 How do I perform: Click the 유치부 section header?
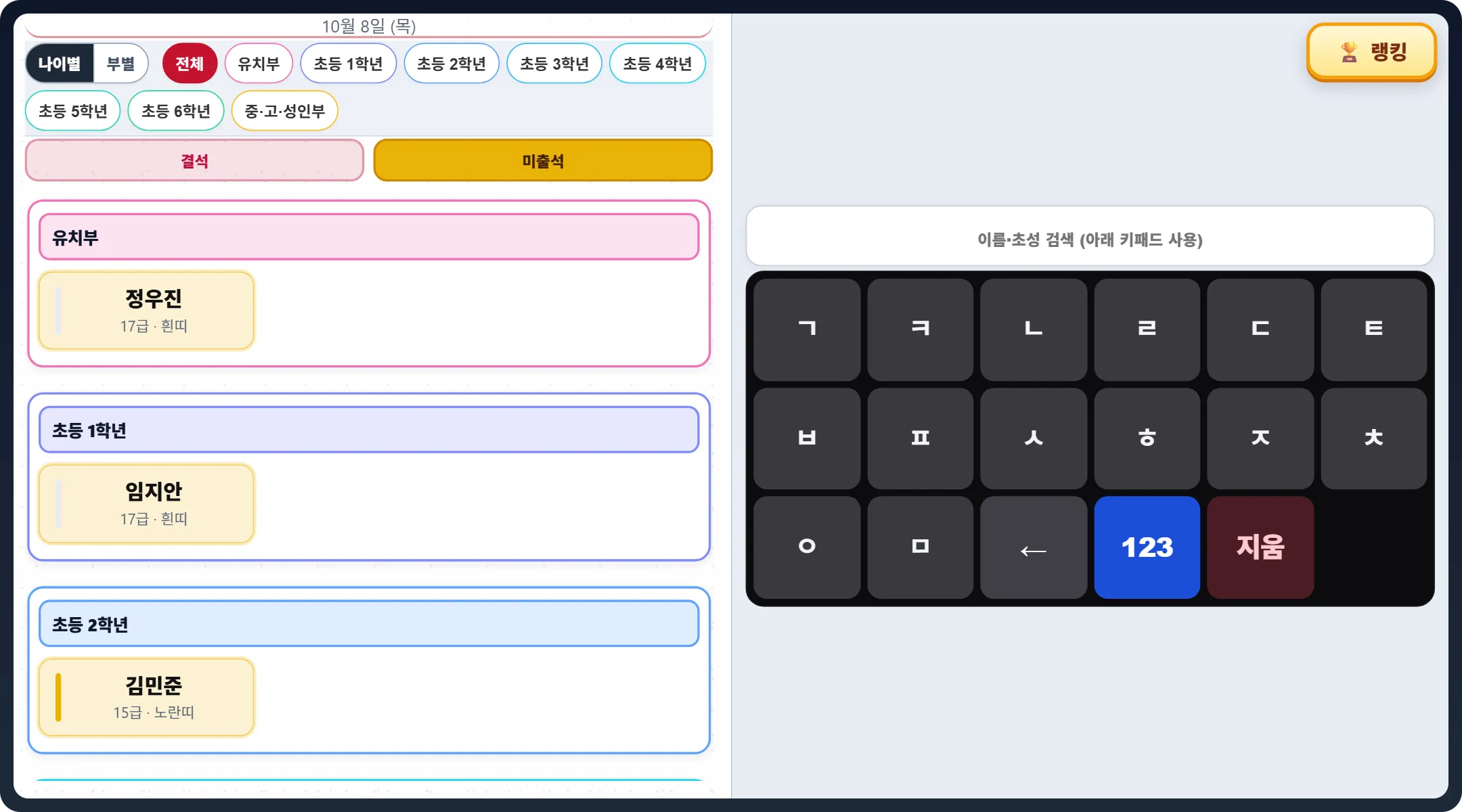pyautogui.click(x=369, y=238)
